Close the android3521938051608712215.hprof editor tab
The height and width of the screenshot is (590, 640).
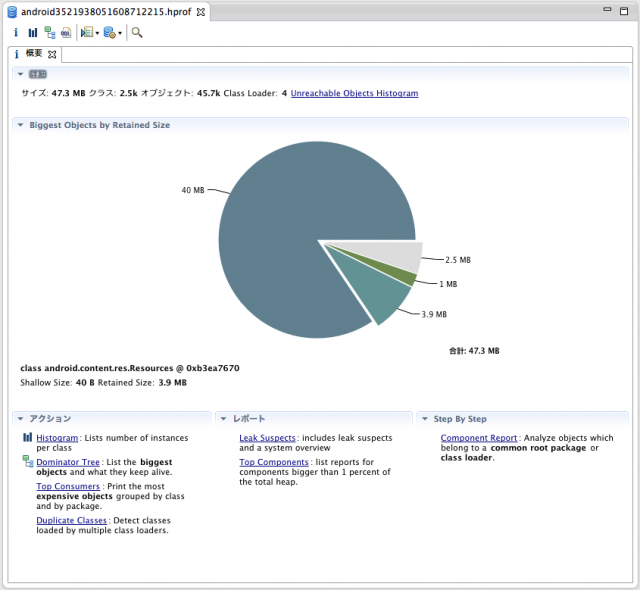(200, 12)
